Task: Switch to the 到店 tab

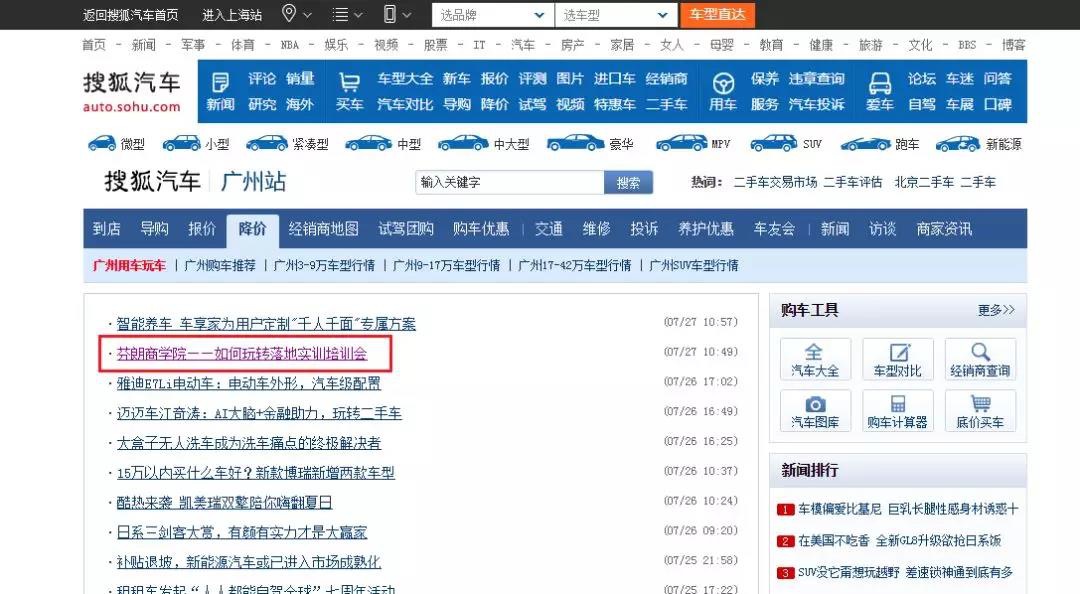Action: [106, 229]
